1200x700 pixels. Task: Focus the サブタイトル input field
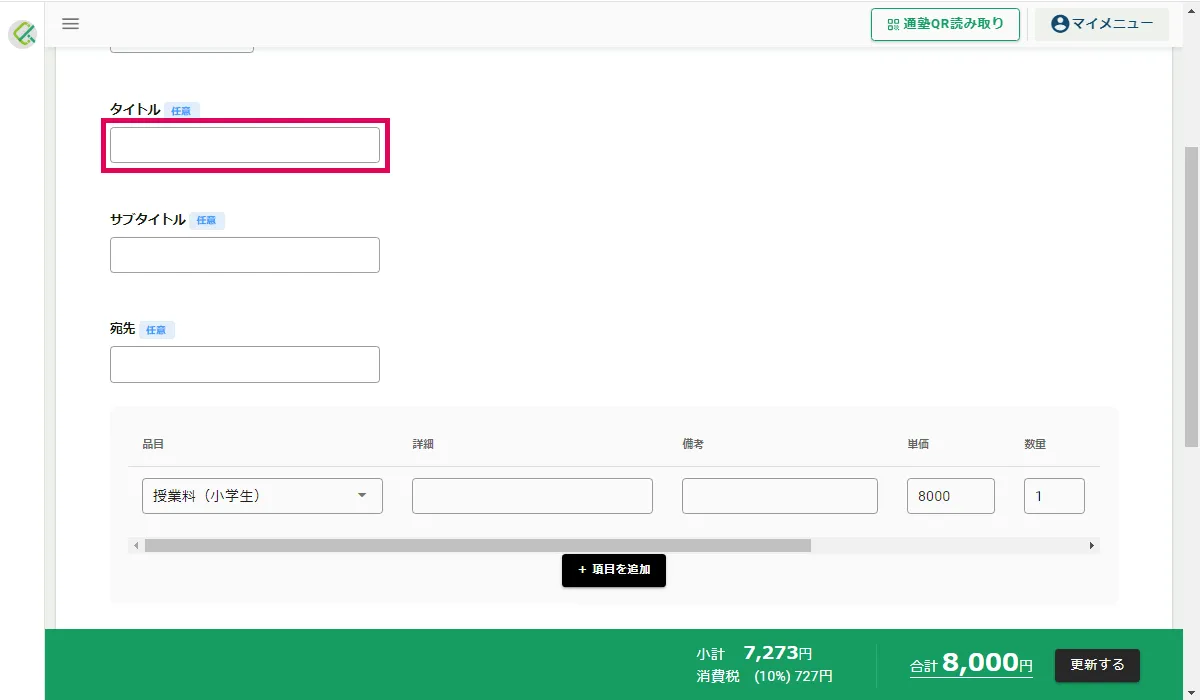245,255
